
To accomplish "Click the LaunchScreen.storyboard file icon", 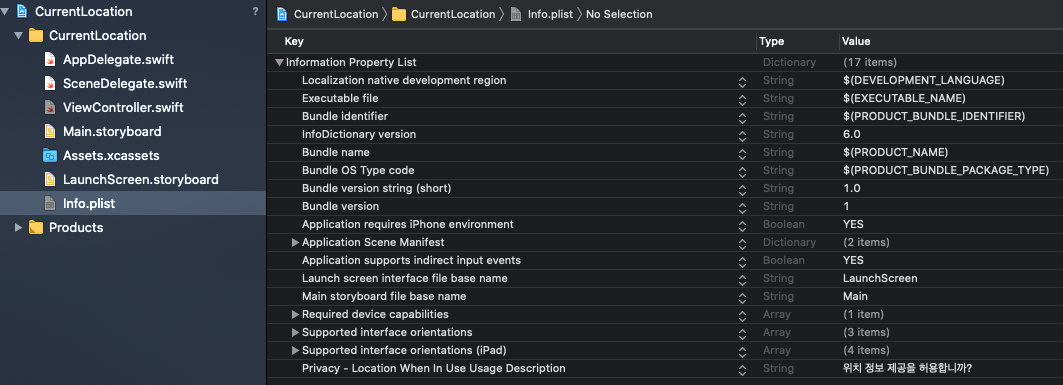I will (x=49, y=180).
